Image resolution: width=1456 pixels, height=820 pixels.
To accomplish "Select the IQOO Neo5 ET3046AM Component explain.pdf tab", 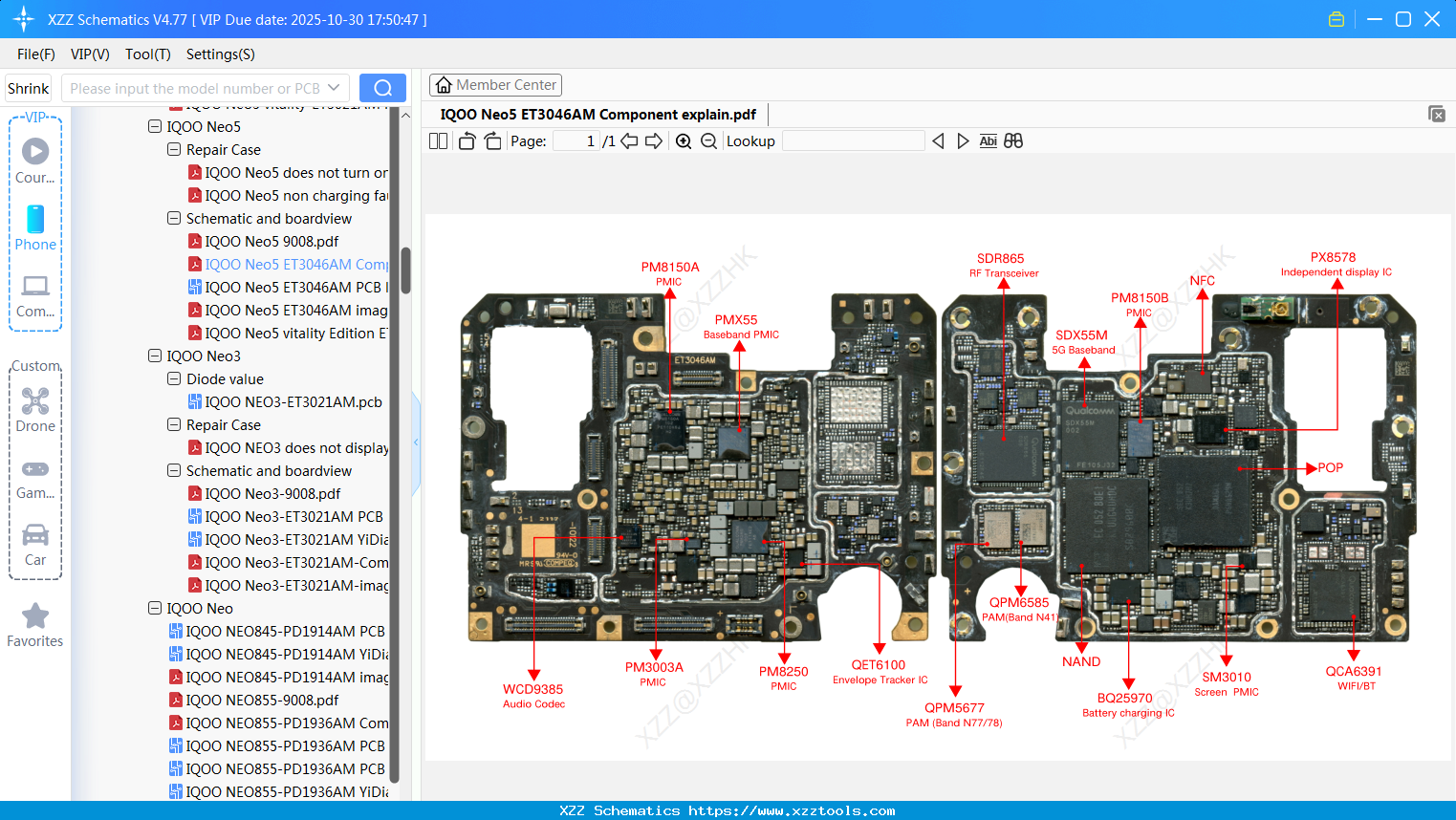I will [598, 114].
